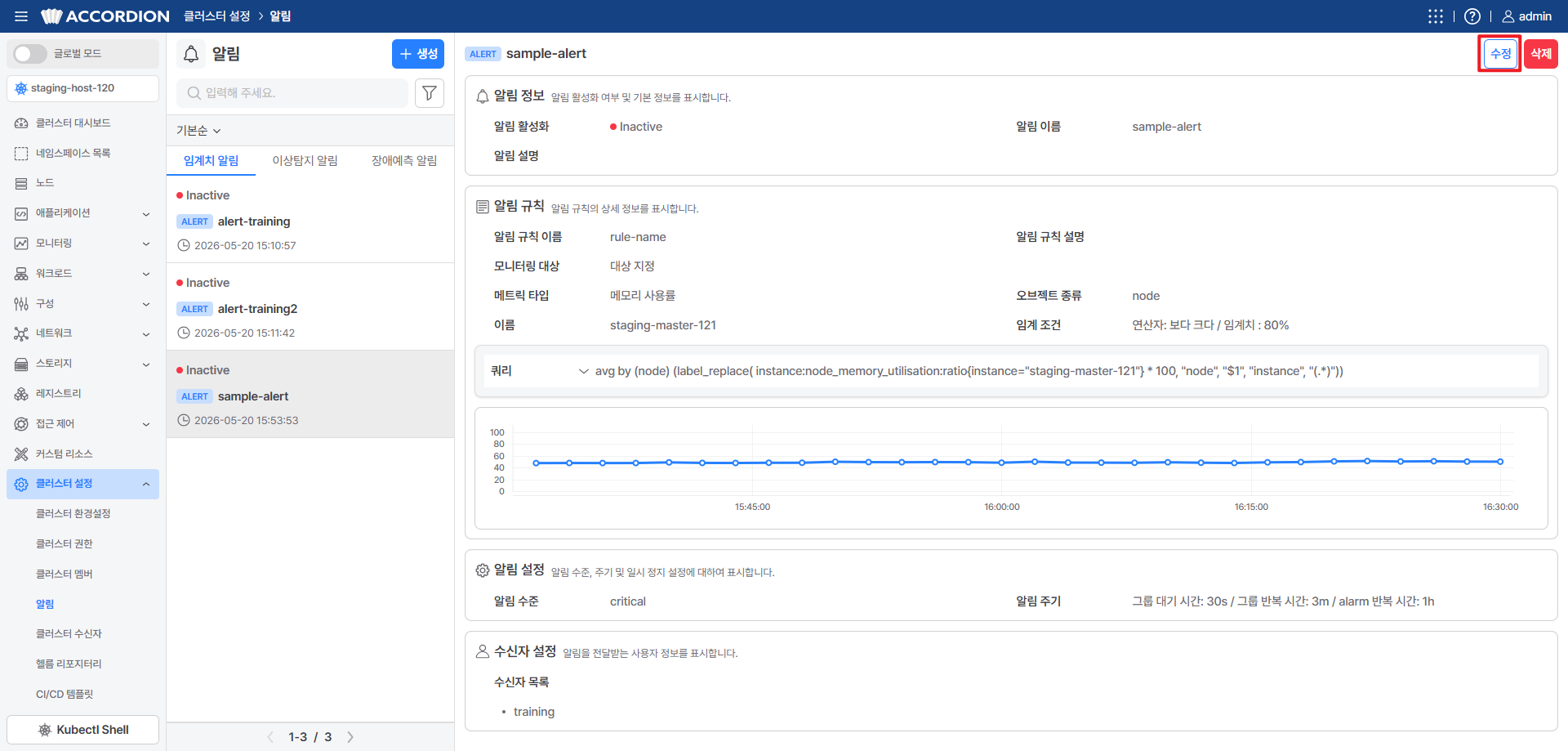This screenshot has width=1568, height=751.
Task: Toggle the 글로벌 모드 switch
Action: (30, 54)
